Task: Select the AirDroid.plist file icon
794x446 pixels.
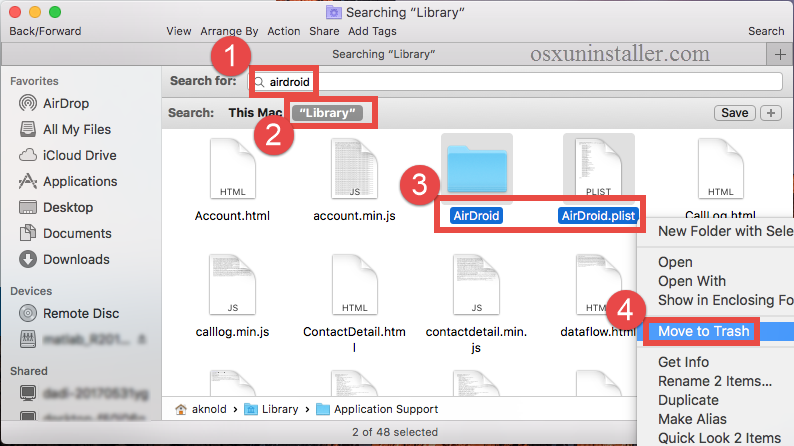Action: point(599,169)
